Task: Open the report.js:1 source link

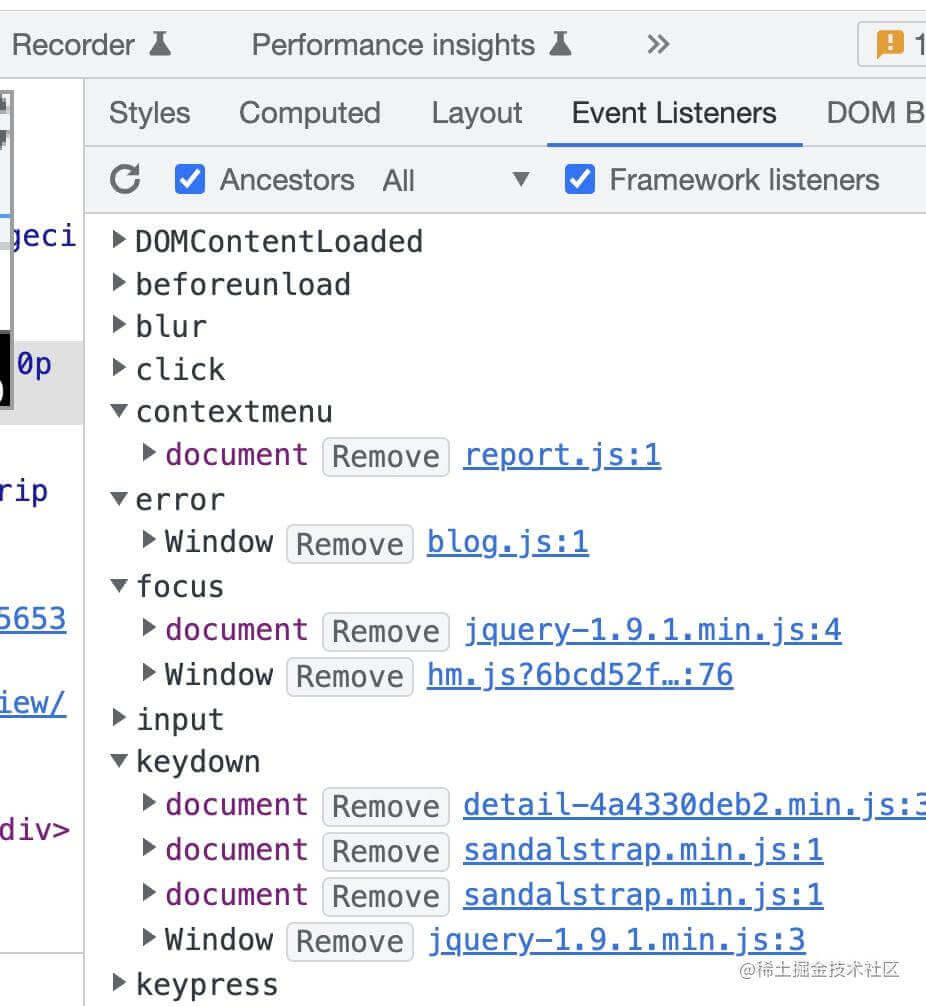Action: 562,456
